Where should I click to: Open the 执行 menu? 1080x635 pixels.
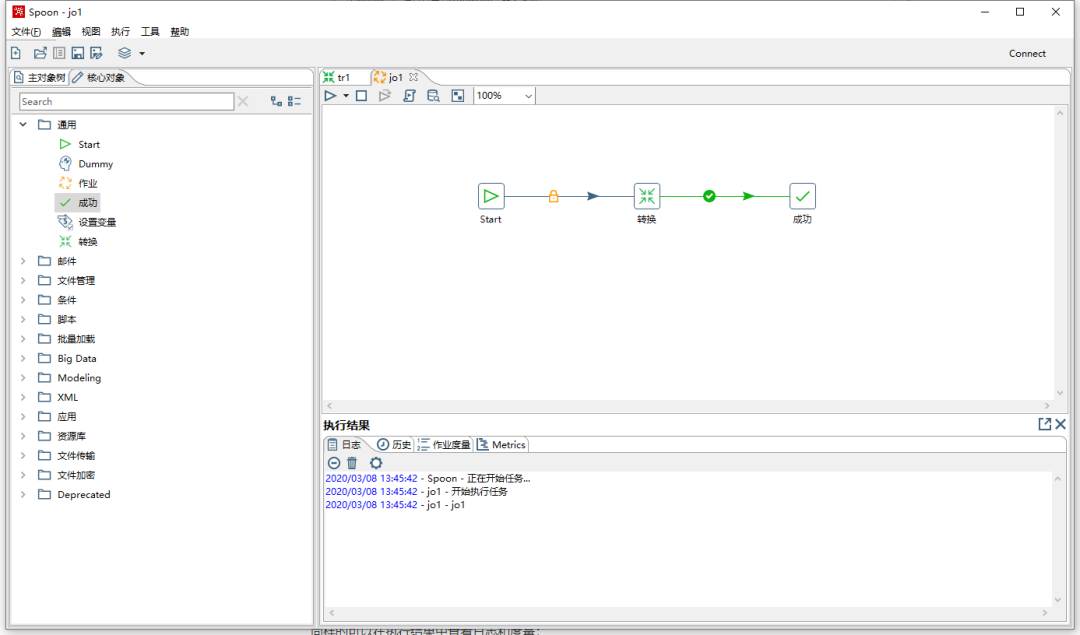121,32
